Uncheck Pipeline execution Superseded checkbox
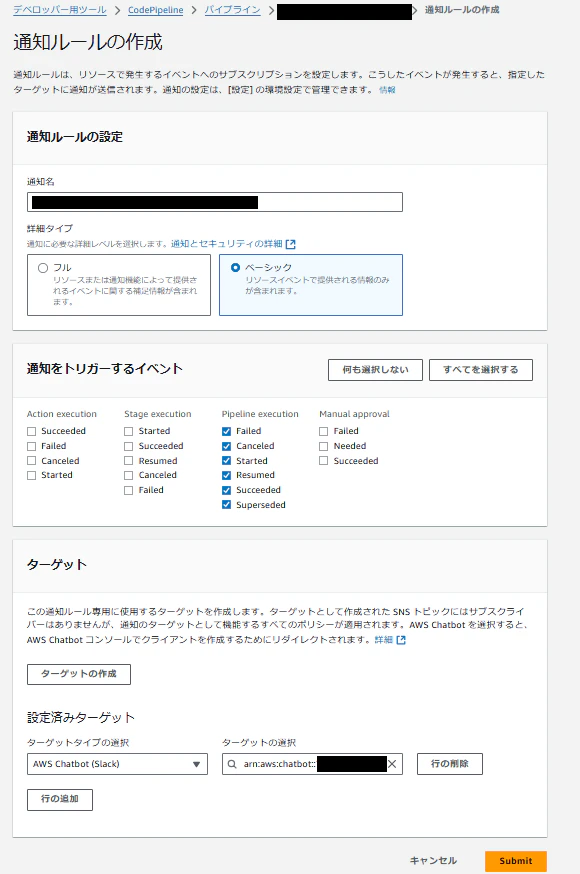 click(226, 505)
